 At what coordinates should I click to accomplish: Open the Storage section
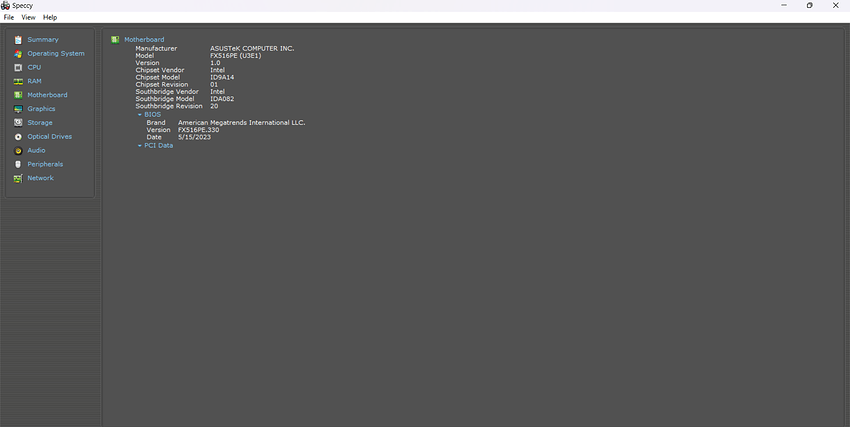pyautogui.click(x=40, y=123)
